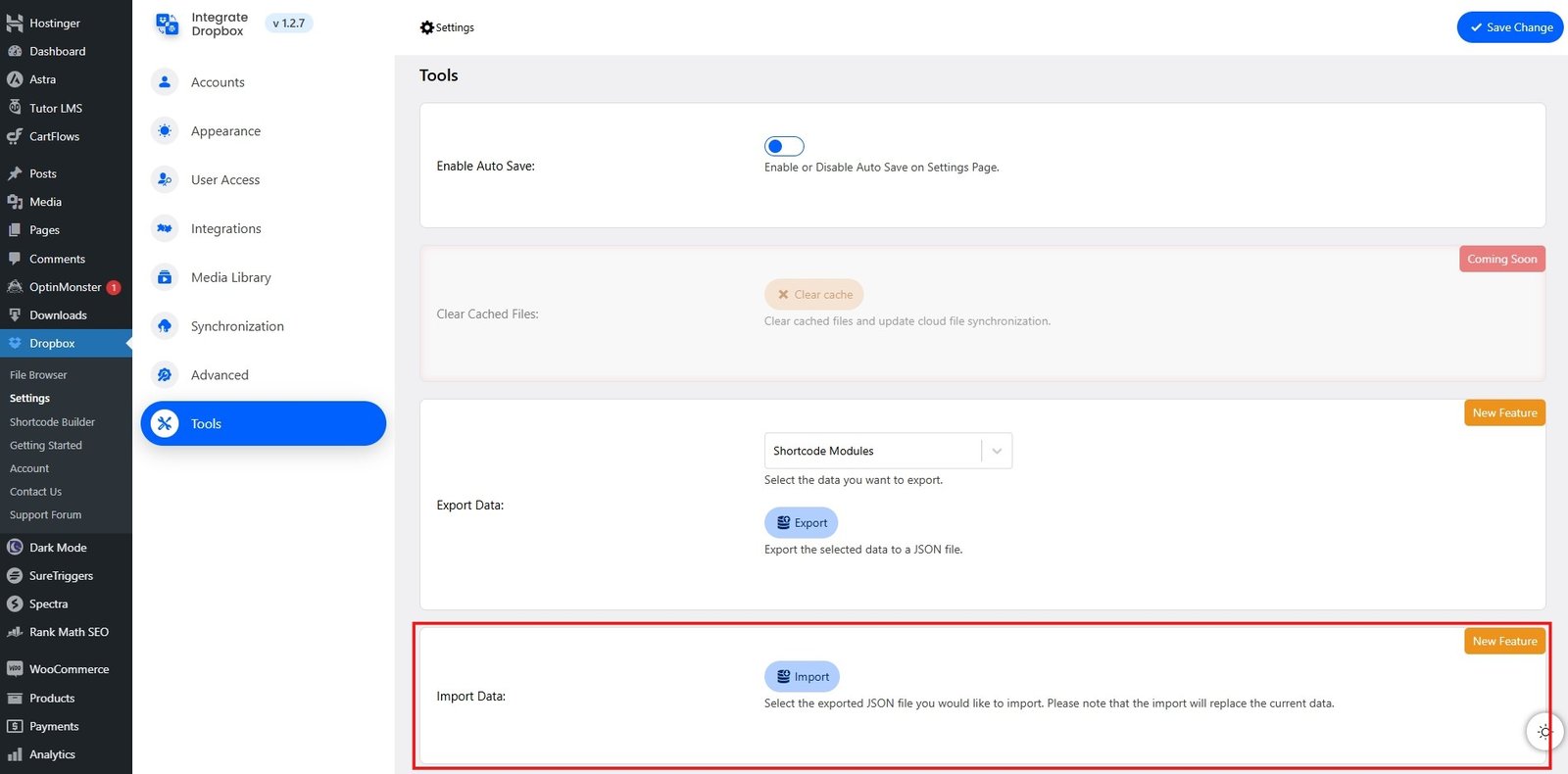
Task: Expand the export data chevron arrow
Action: point(997,451)
